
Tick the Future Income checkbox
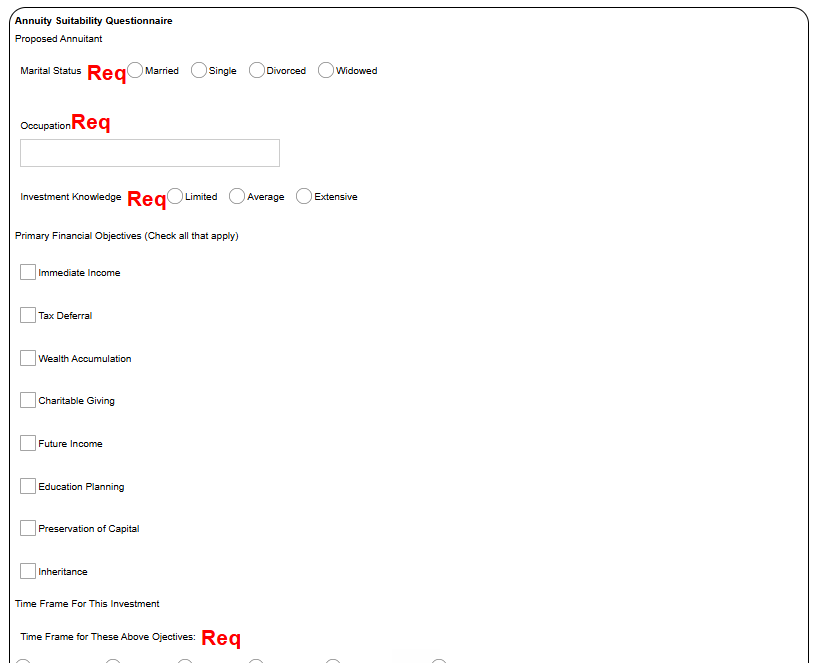click(x=28, y=443)
